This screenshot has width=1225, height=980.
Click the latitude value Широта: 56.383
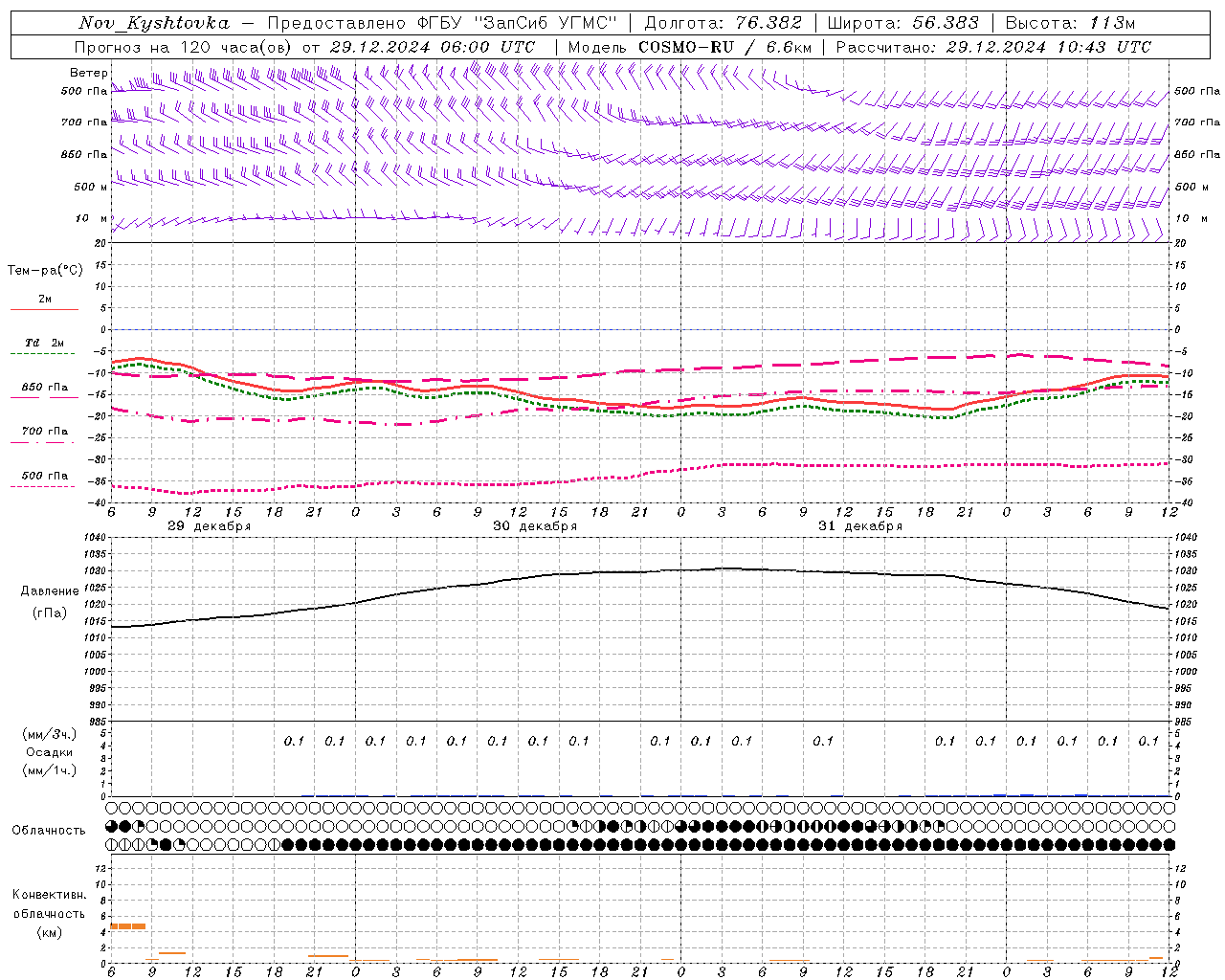point(902,23)
